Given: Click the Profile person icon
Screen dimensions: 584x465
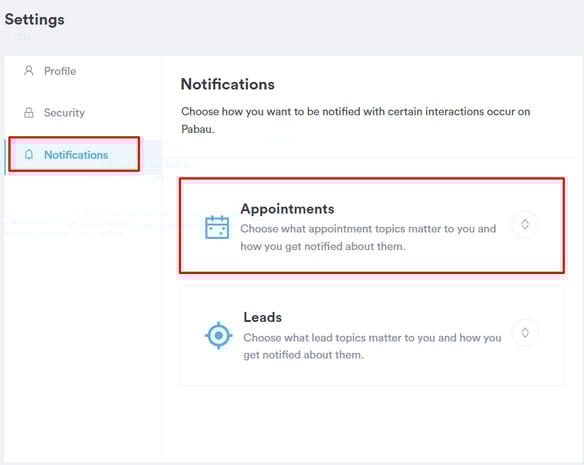Looking at the screenshot, I should [29, 71].
